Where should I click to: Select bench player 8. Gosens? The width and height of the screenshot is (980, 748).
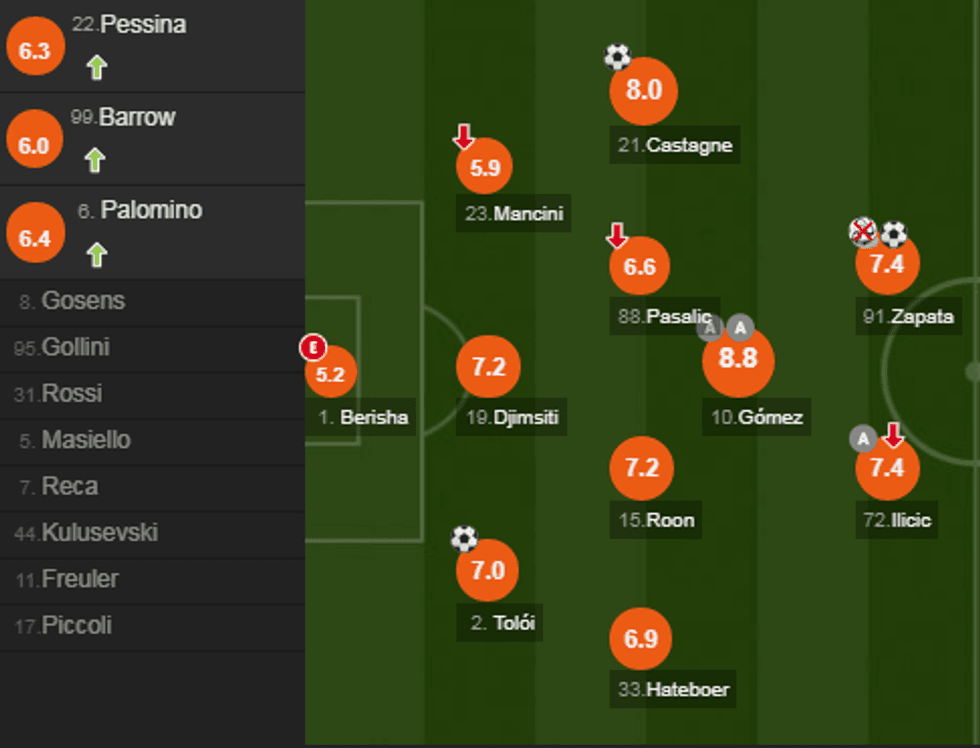(x=72, y=301)
